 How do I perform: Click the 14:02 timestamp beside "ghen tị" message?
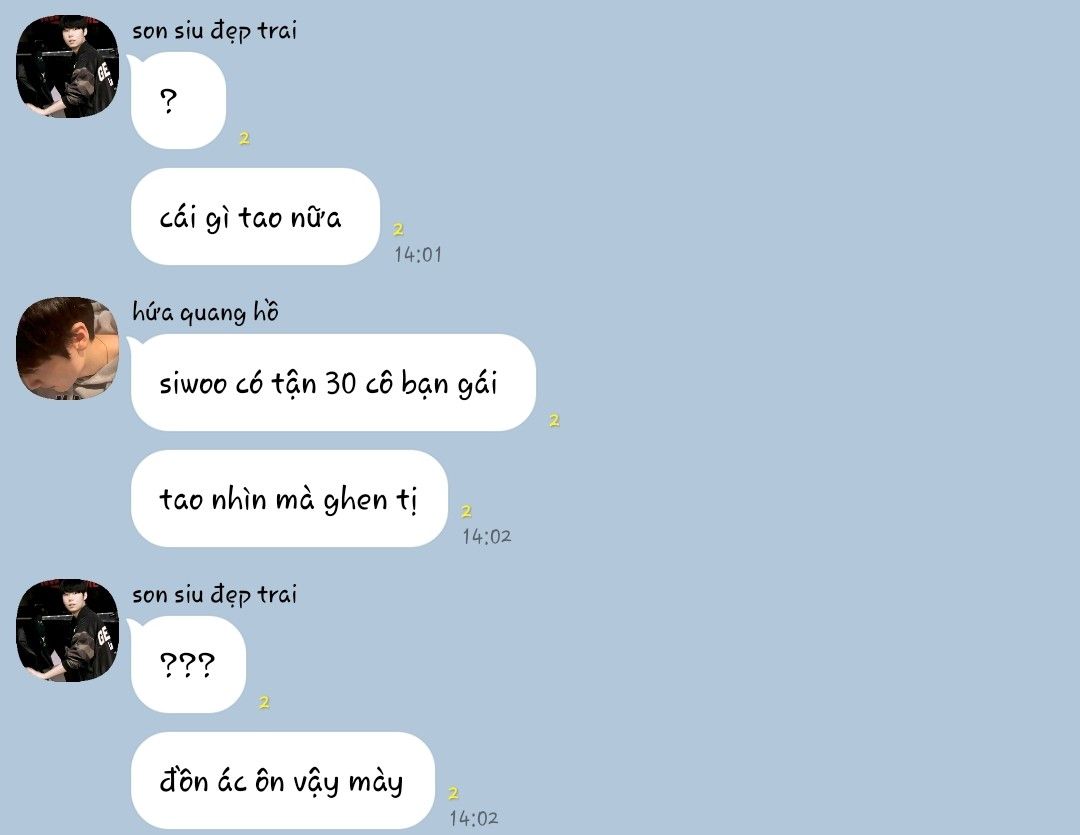(x=486, y=537)
